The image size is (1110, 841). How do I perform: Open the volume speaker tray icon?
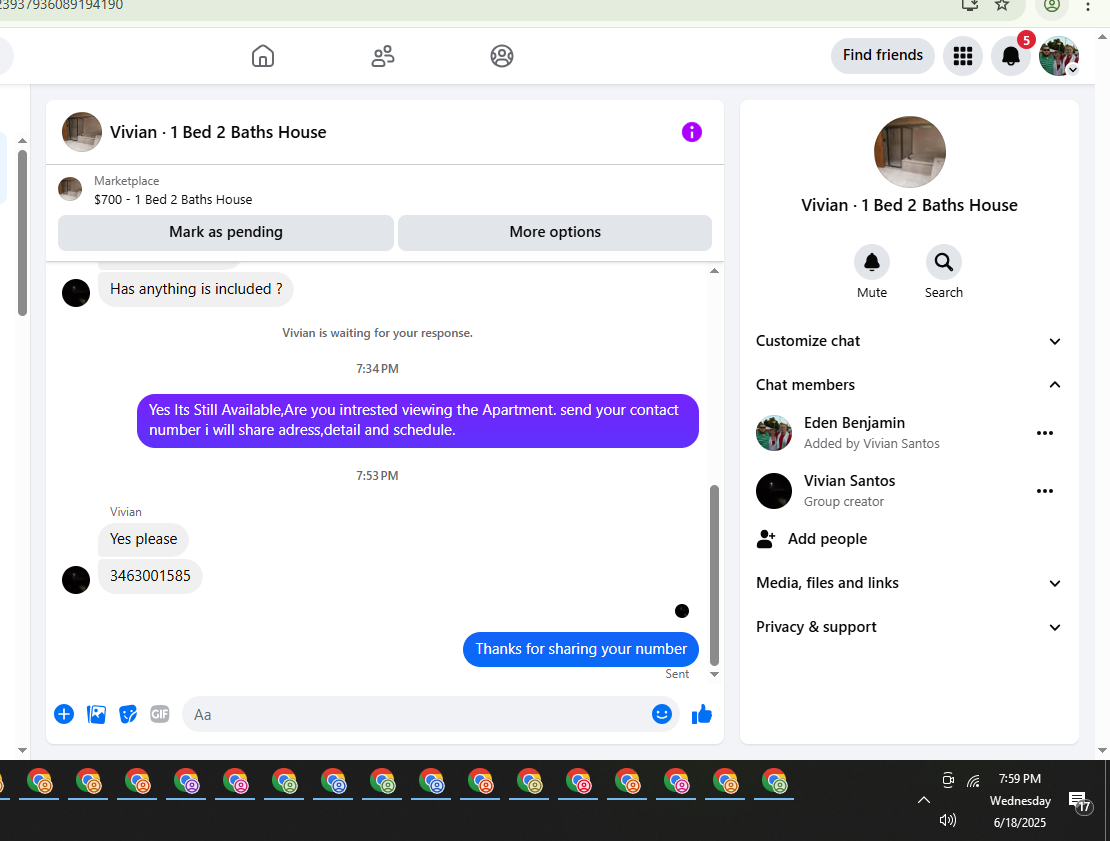point(947,820)
